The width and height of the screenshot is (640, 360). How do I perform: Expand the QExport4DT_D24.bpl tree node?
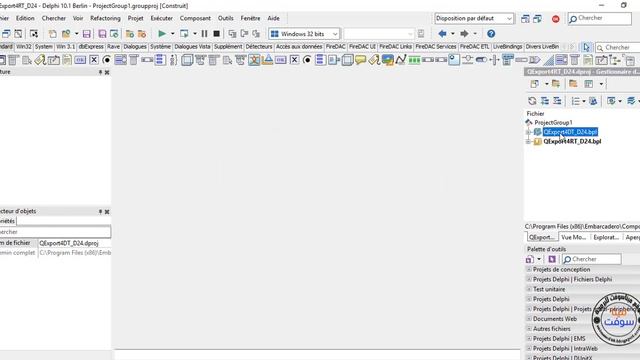[x=529, y=132]
